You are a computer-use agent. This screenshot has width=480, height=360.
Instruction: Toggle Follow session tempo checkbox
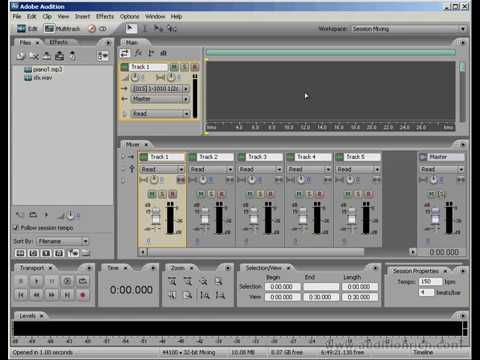point(16,228)
